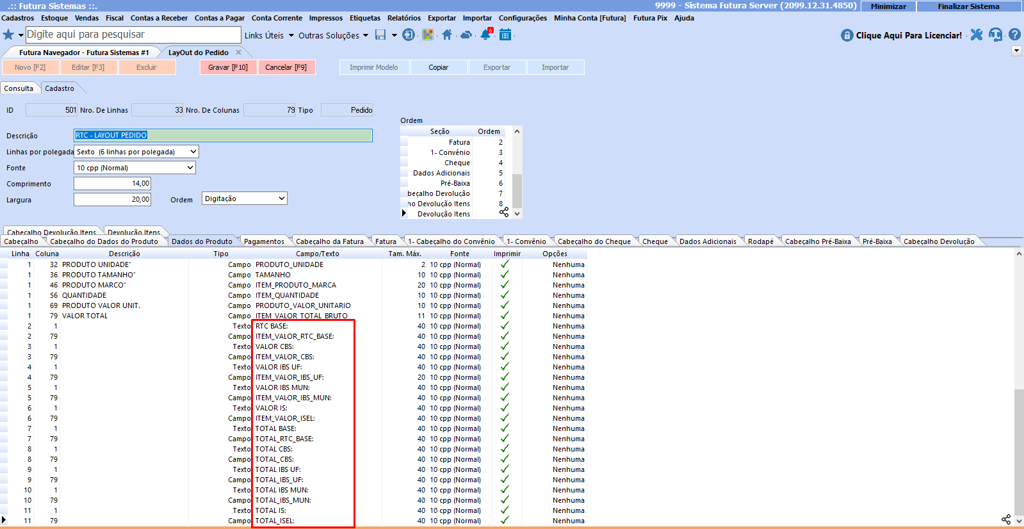Toggle Imprimir checkmark for TOTAL_ISEL: row
Screen dimensions: 1024x529
click(505, 521)
